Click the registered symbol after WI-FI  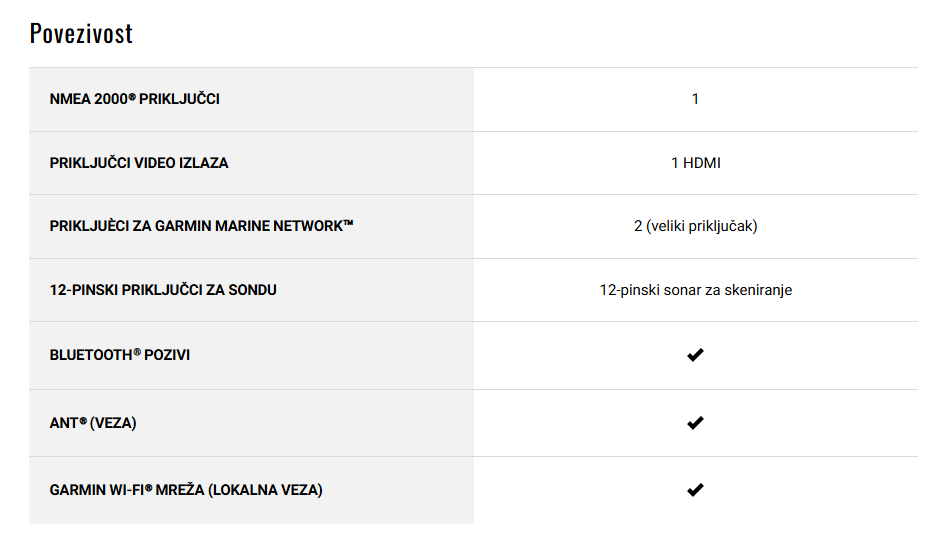click(x=149, y=487)
